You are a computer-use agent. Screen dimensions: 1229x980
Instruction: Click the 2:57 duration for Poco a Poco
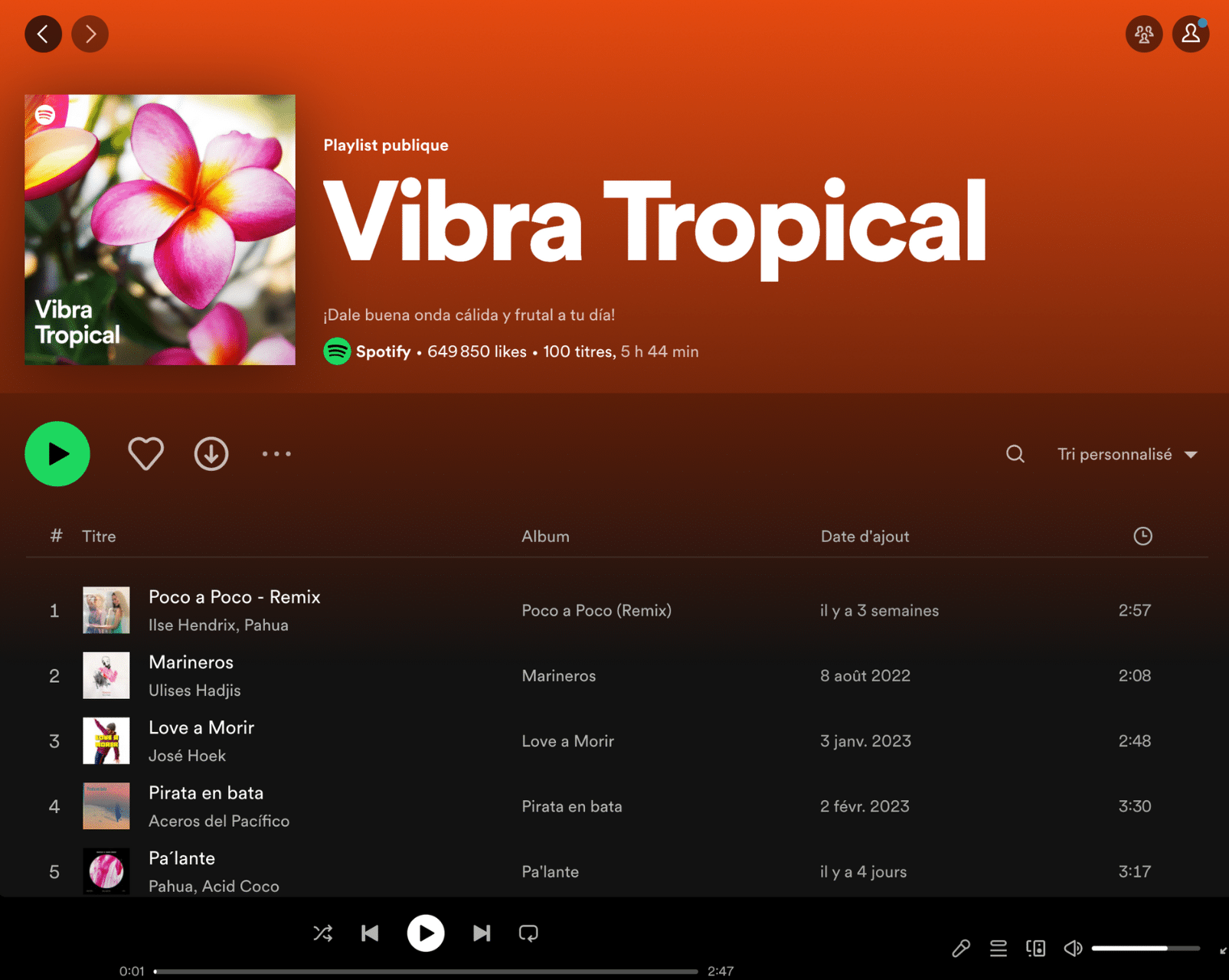pos(1135,610)
